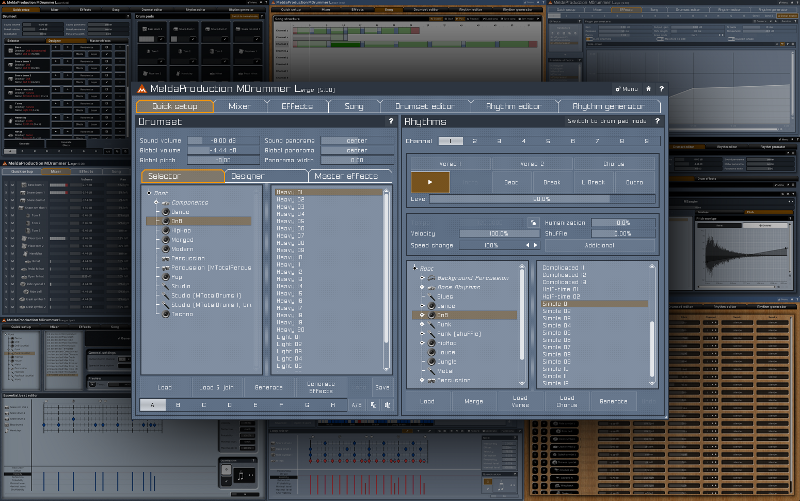The height and width of the screenshot is (501, 800).
Task: Click the Dance drum icon in Drumset tree
Action: [x=166, y=212]
